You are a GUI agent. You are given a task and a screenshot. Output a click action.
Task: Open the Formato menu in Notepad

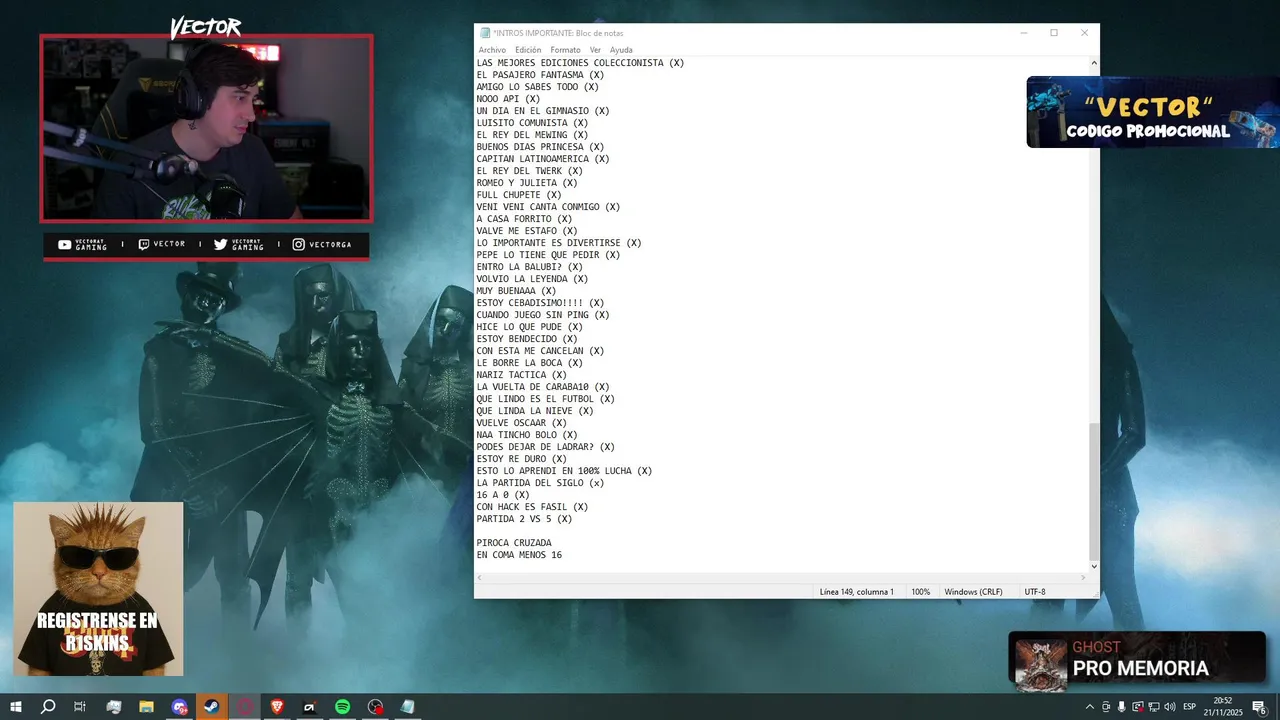coord(565,50)
